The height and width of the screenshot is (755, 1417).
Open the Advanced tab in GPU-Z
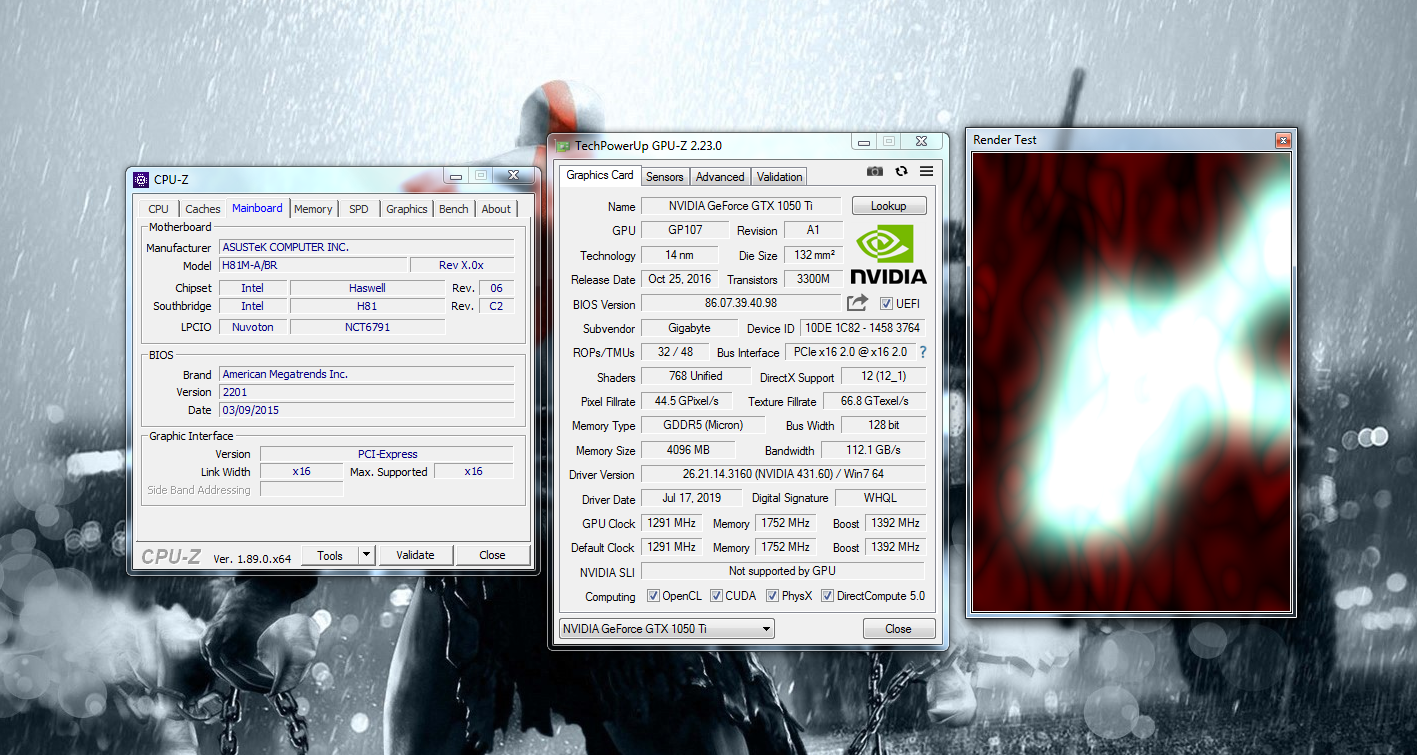click(x=720, y=177)
